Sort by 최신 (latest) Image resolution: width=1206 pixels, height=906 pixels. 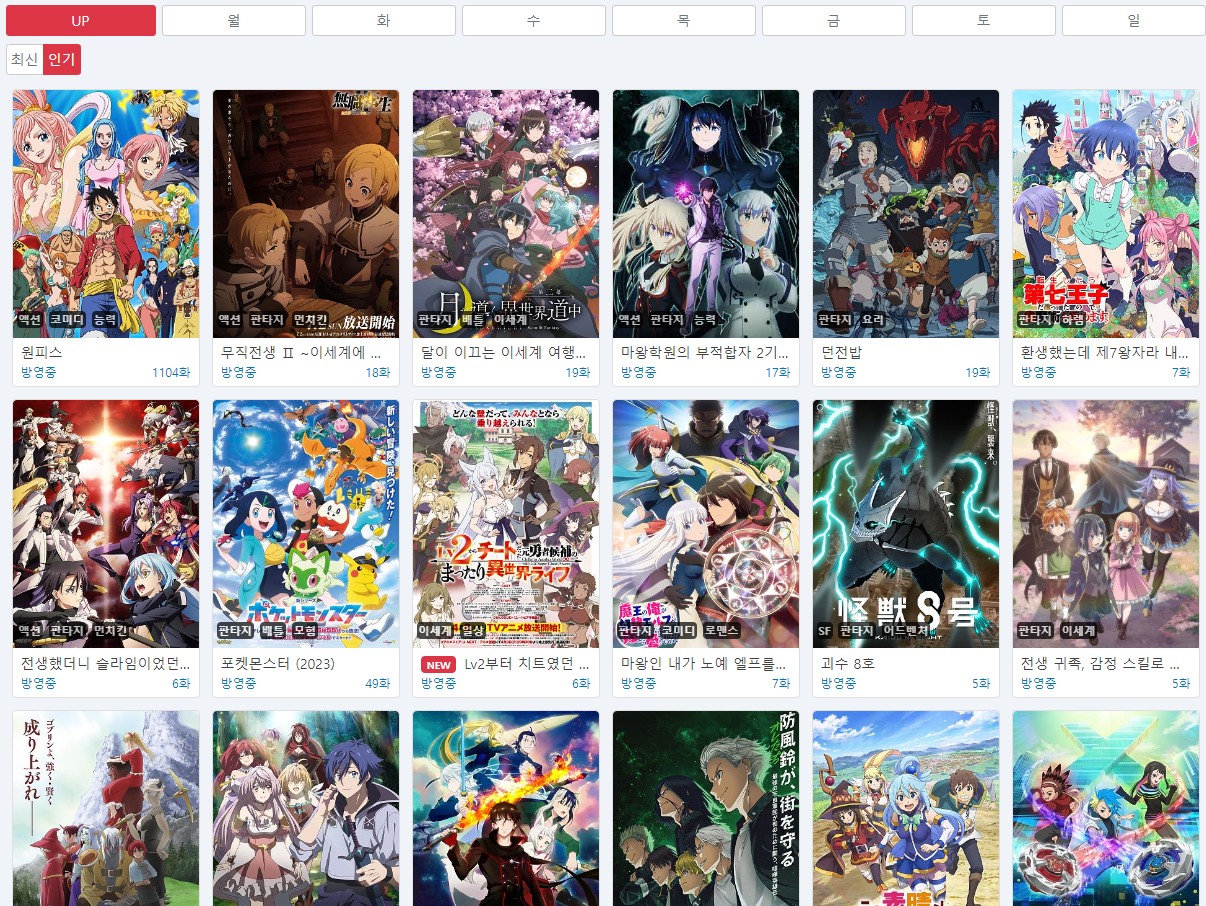pyautogui.click(x=25, y=59)
